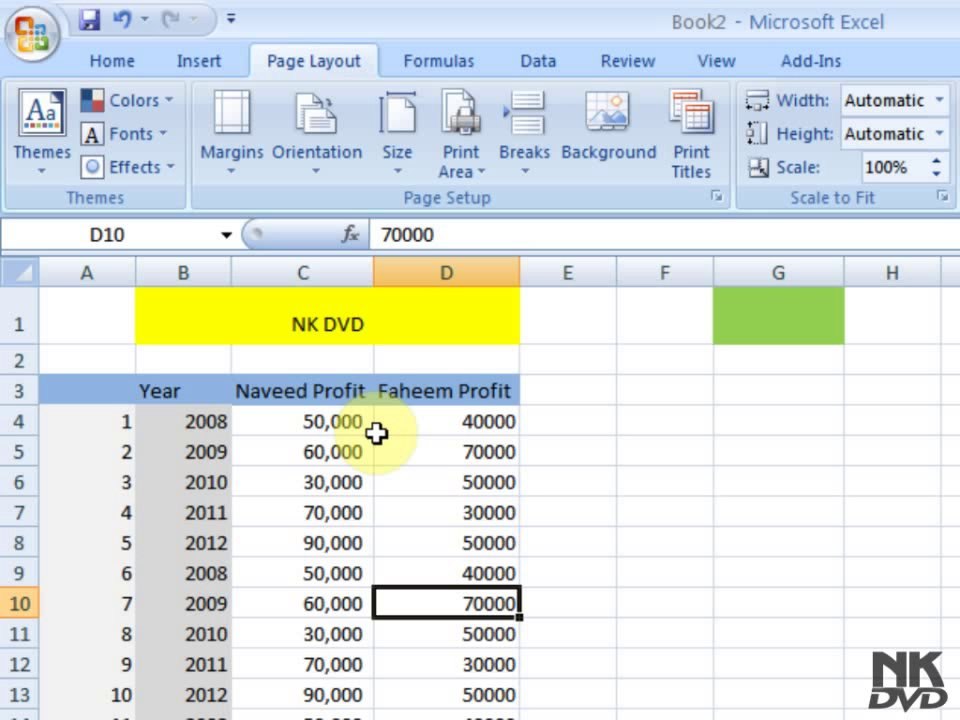This screenshot has width=960, height=720.
Task: Switch to the Insert tab
Action: point(199,61)
